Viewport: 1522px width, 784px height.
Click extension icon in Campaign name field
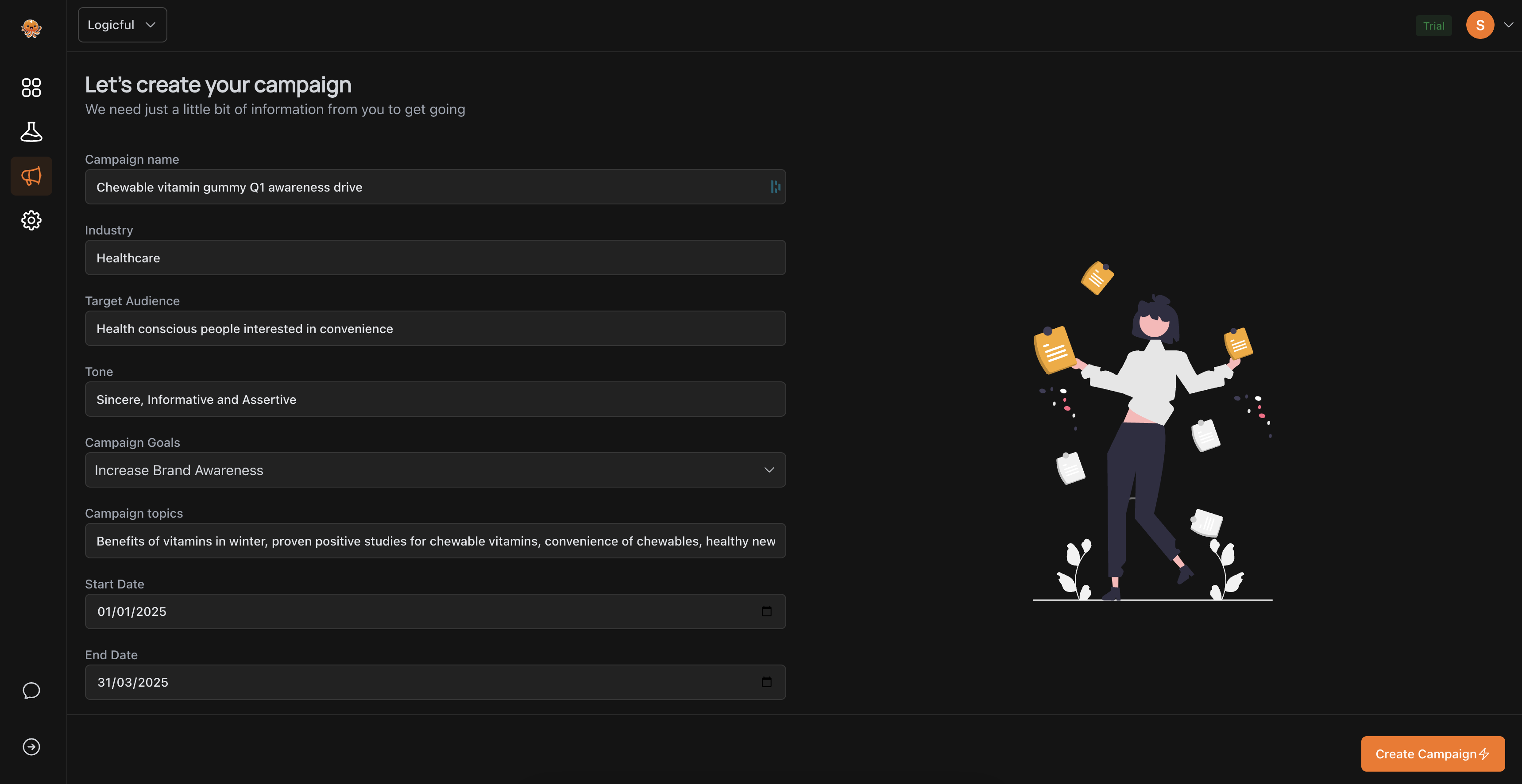click(775, 187)
